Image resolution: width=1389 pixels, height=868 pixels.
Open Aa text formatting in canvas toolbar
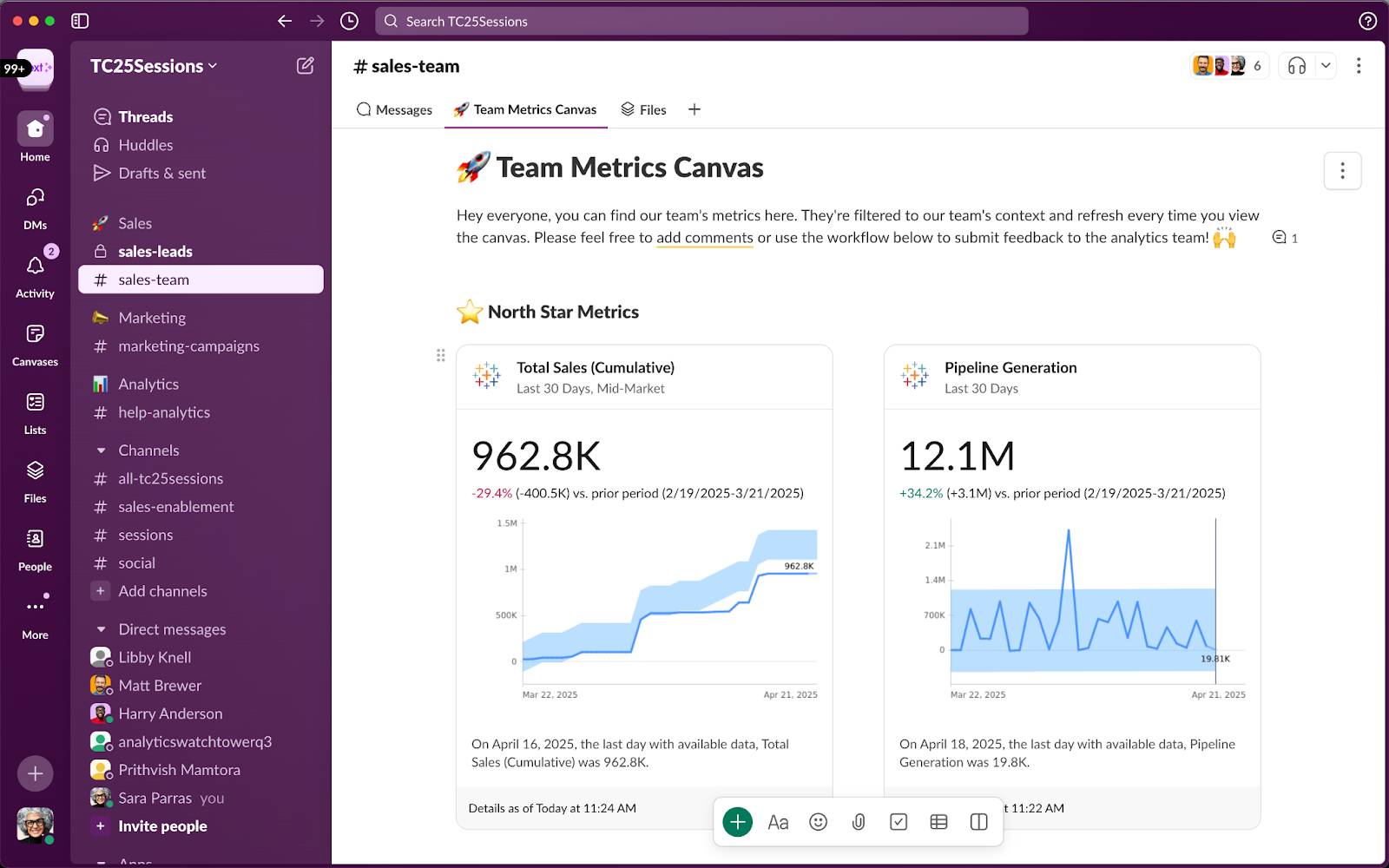[x=778, y=822]
